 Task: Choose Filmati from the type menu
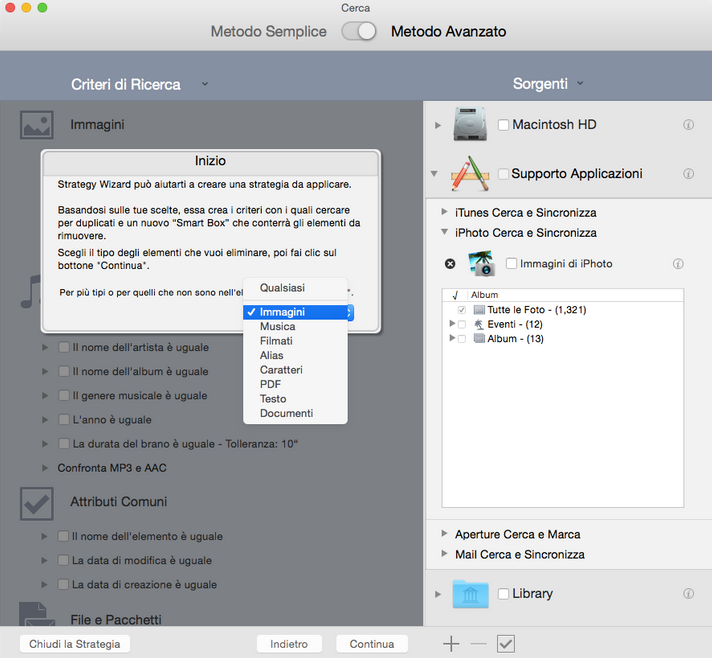coord(296,341)
